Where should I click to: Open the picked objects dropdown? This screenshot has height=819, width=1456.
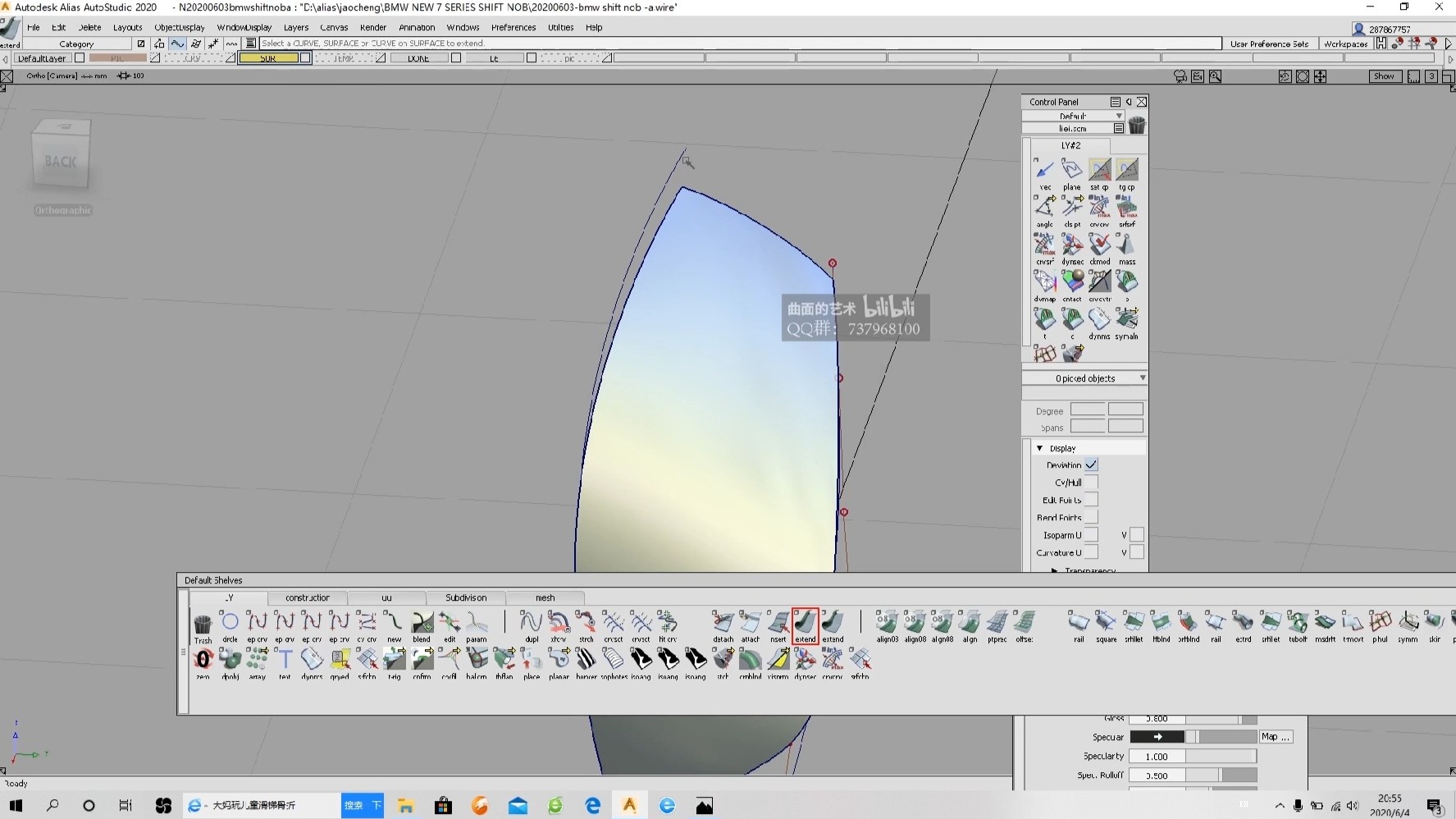[x=1084, y=378]
